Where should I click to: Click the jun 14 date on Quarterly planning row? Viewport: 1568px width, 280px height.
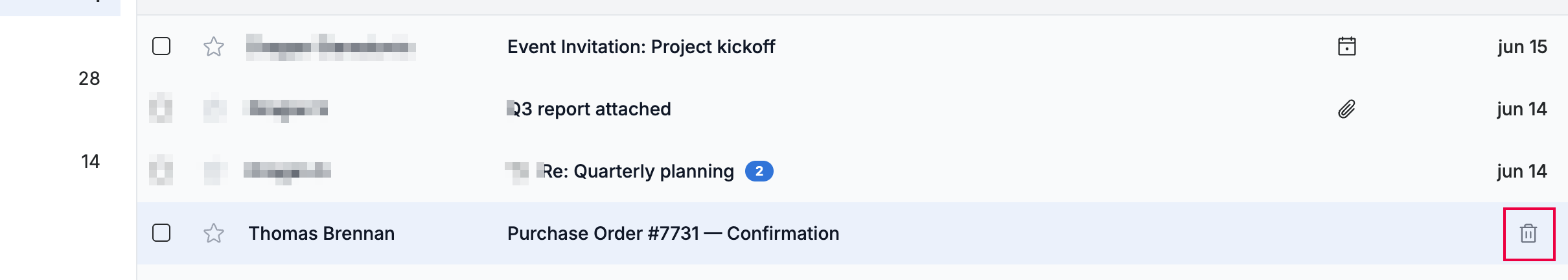(1522, 171)
